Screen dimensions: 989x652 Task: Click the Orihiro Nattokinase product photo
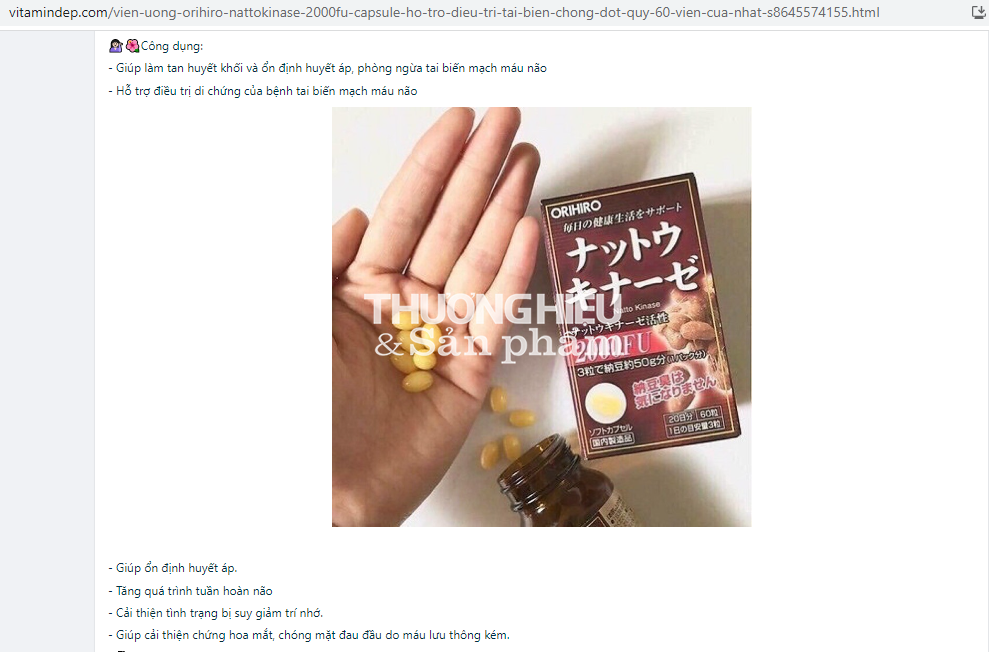[541, 317]
